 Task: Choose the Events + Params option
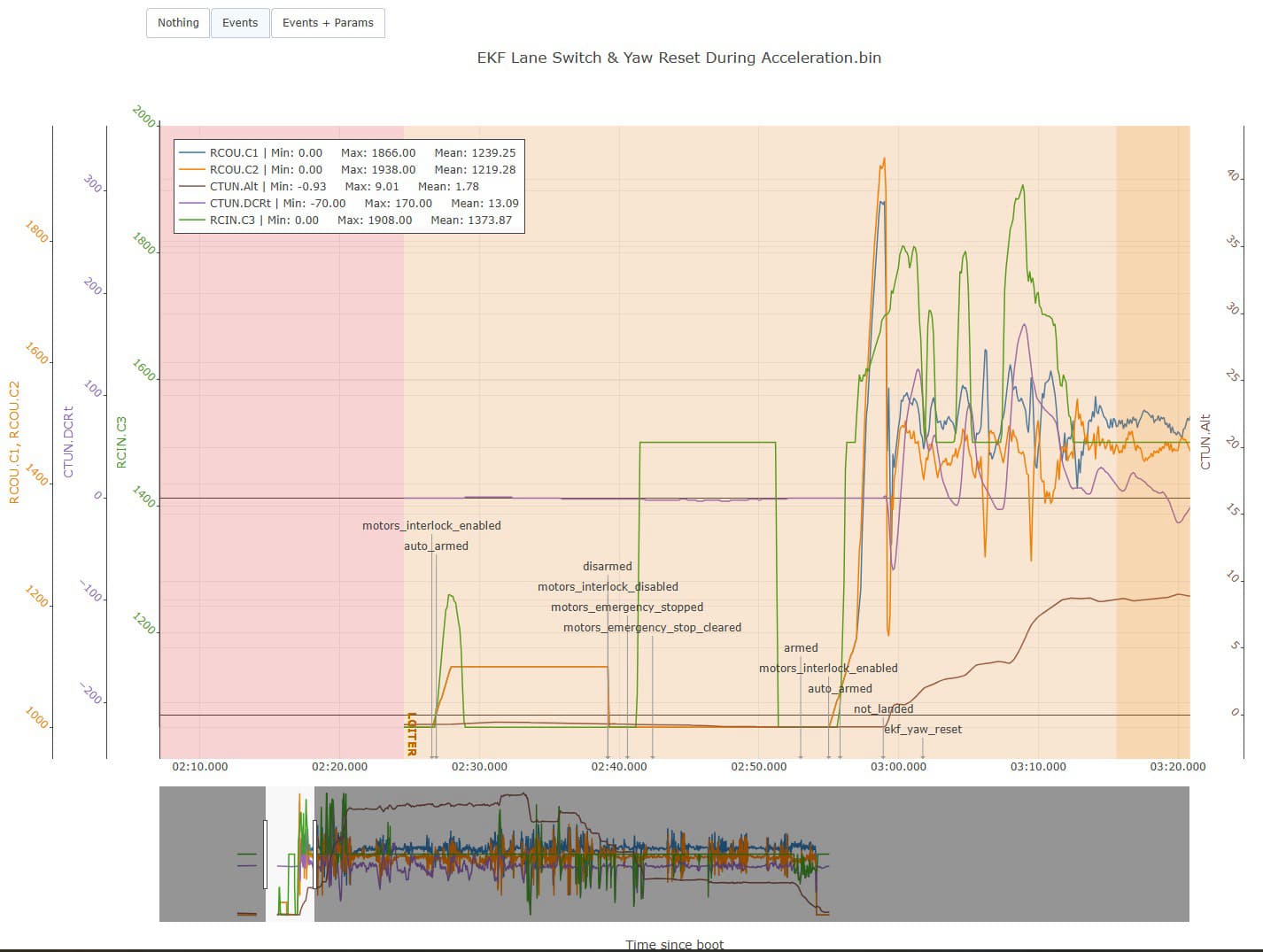[328, 23]
